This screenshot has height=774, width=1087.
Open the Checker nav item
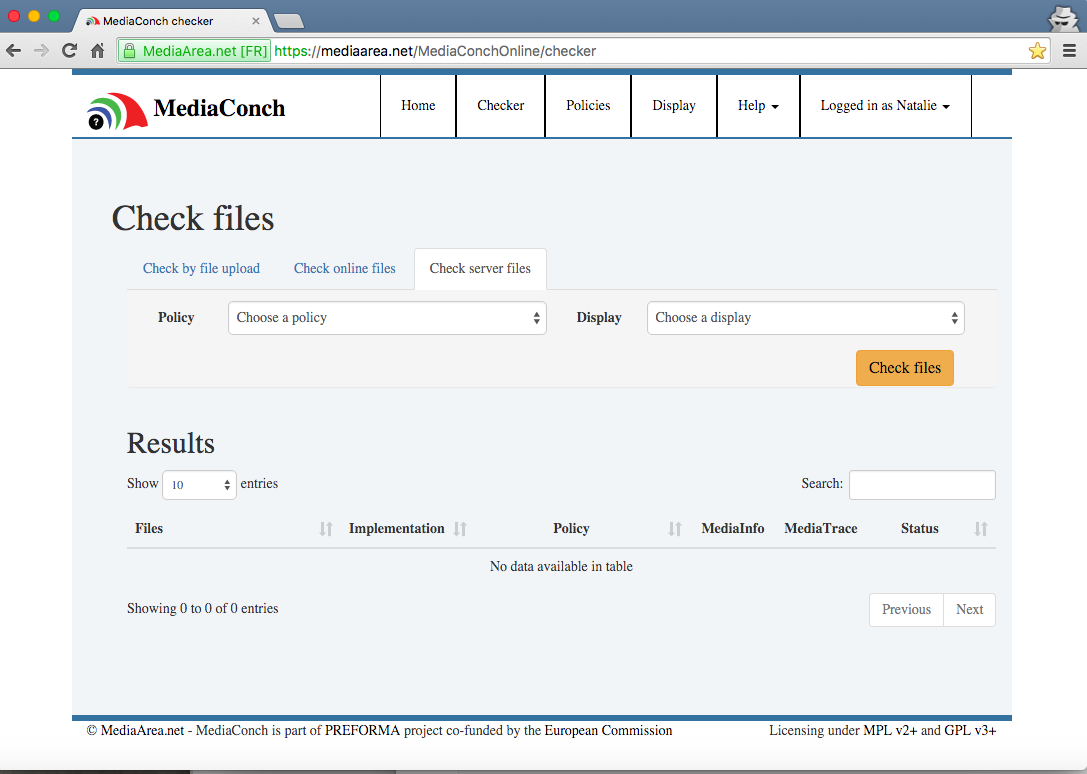(x=501, y=106)
